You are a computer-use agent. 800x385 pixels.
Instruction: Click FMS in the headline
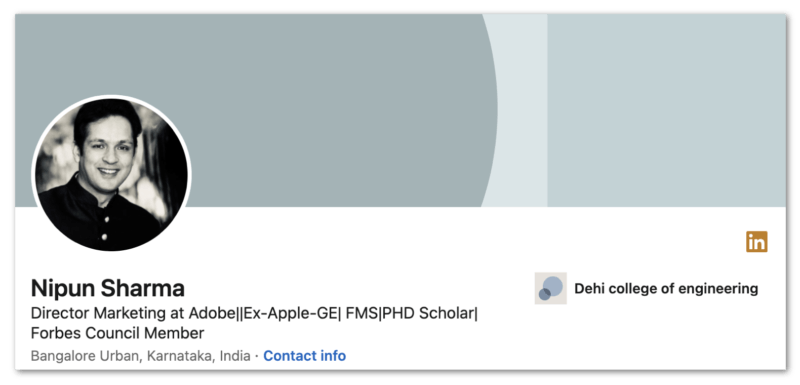(x=362, y=313)
